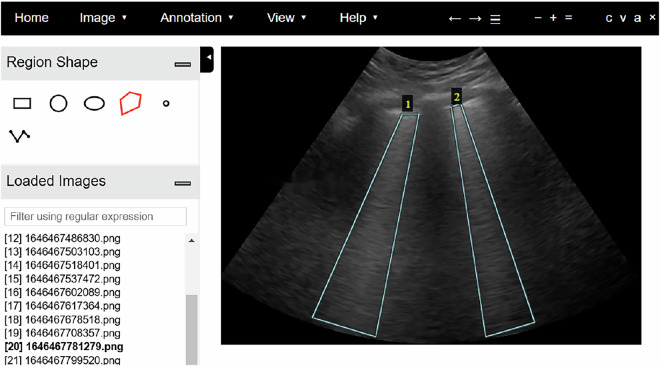This screenshot has width=660, height=366.
Task: Select image [20] 1646467781279.png
Action: [64, 346]
